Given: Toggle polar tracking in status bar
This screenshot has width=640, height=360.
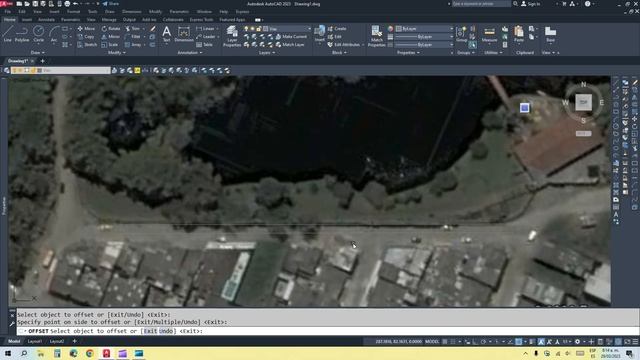Looking at the screenshot, I should pos(483,342).
